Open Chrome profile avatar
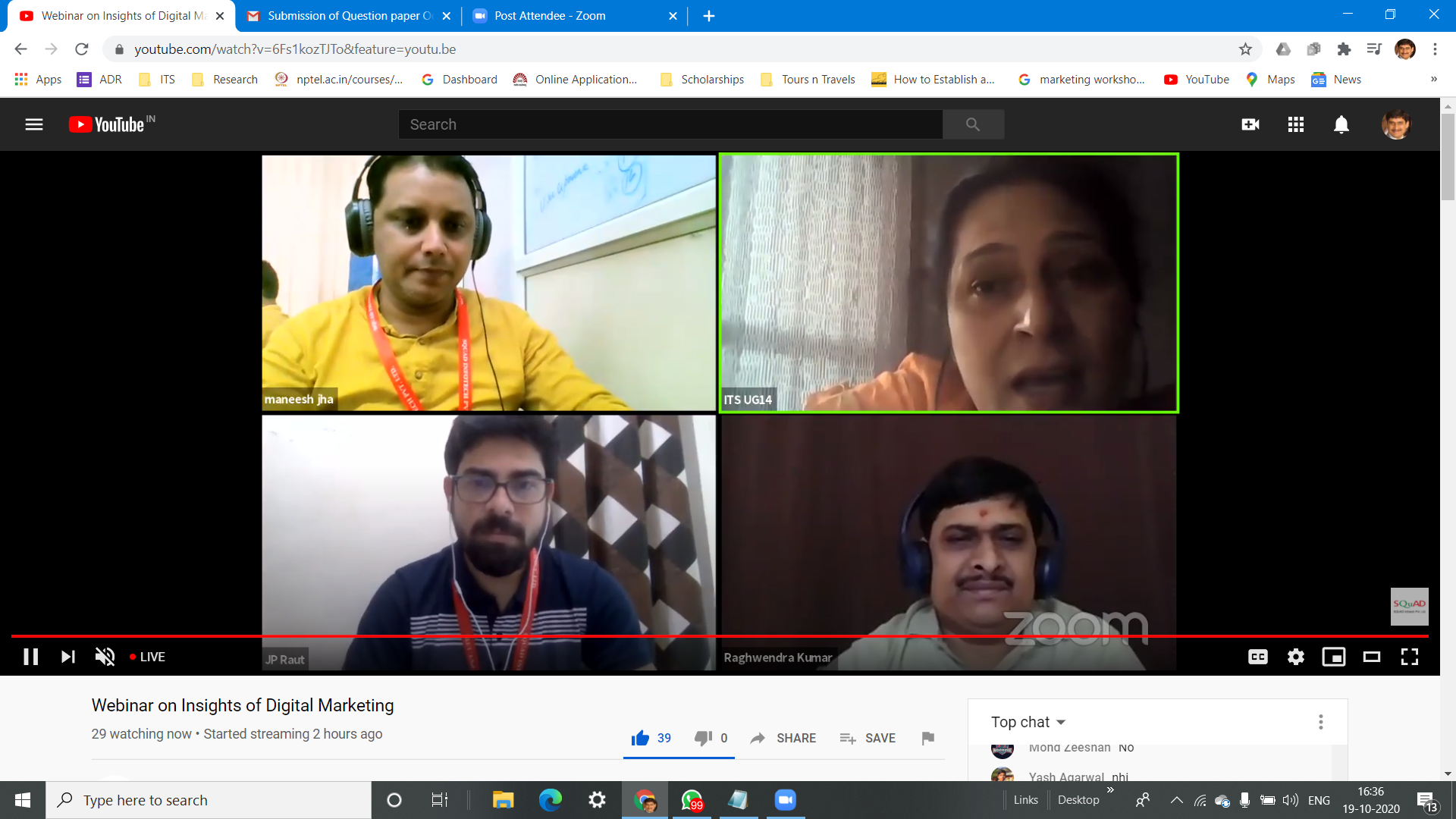Viewport: 1456px width, 819px height. pos(1405,49)
